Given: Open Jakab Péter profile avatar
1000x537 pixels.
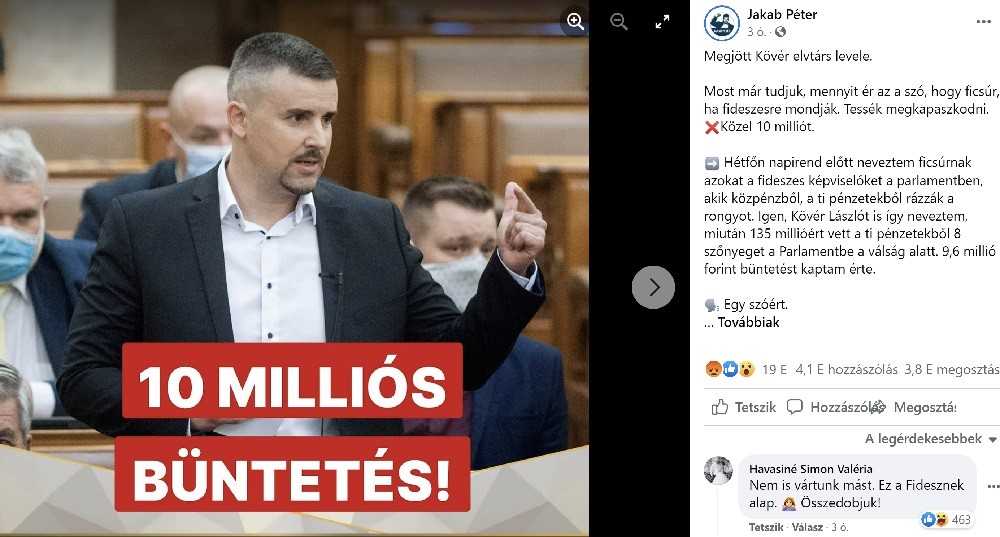Looking at the screenshot, I should (721, 23).
